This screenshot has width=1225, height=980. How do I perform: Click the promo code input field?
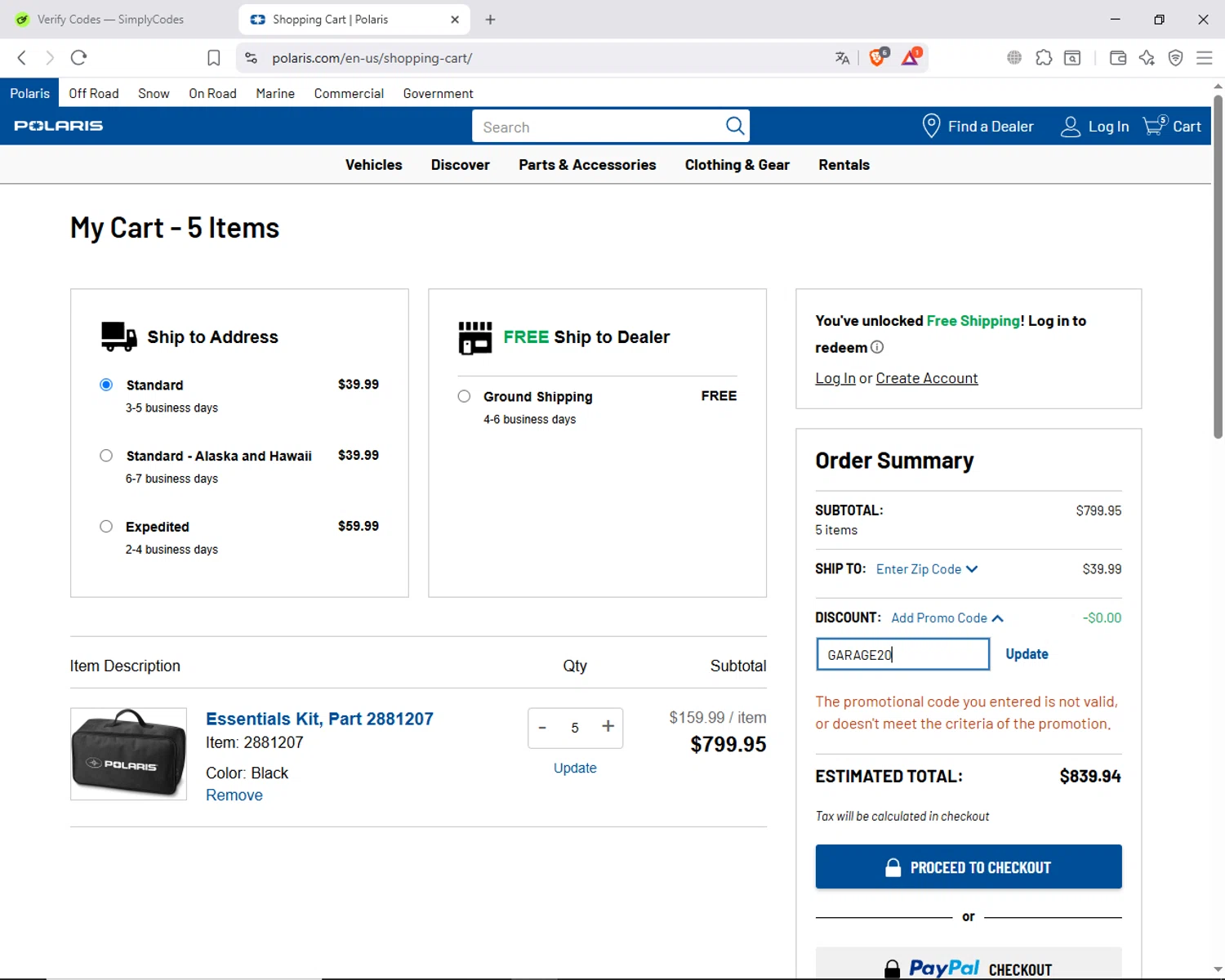[902, 654]
